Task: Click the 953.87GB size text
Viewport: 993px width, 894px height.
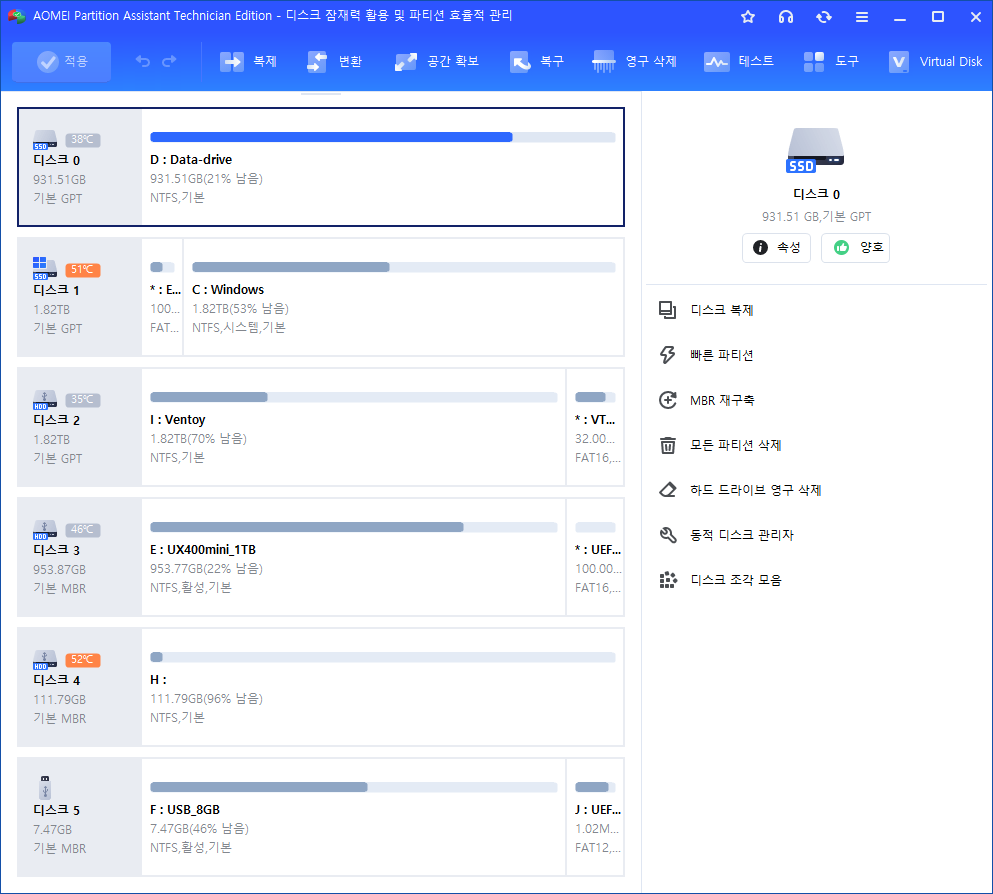Action: pos(60,570)
